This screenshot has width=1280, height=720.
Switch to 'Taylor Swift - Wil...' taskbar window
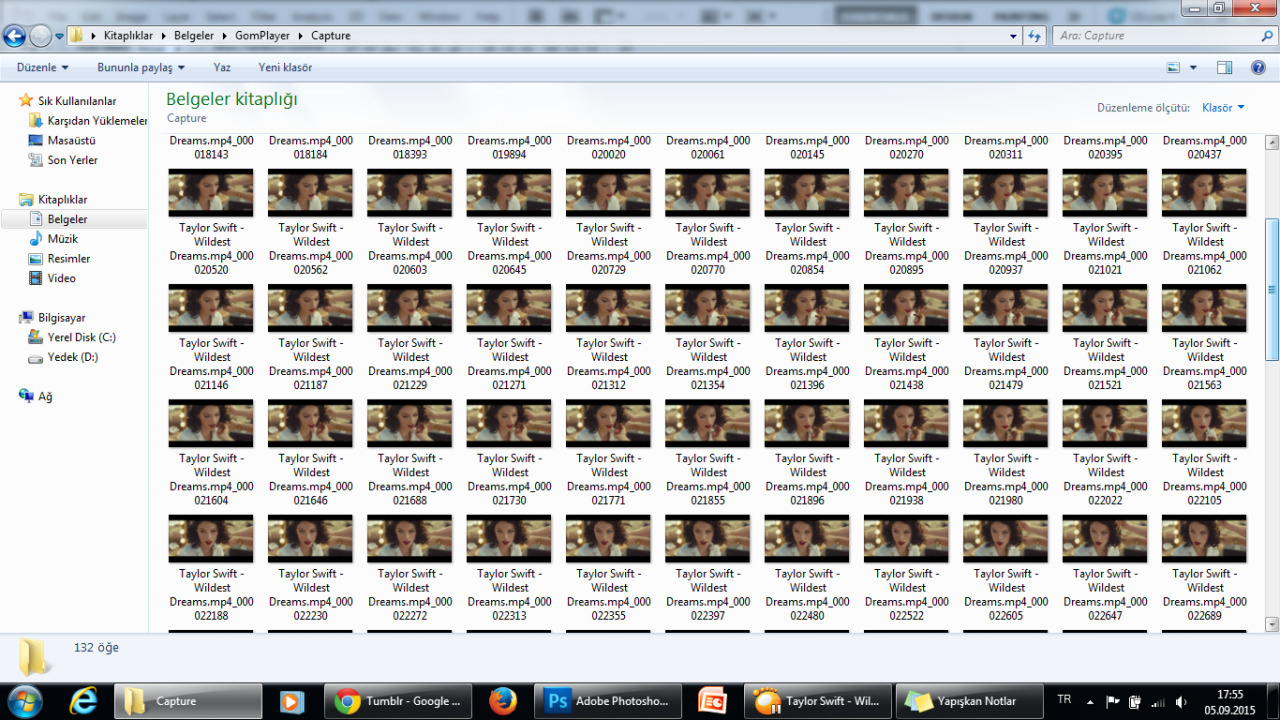pyautogui.click(x=818, y=701)
